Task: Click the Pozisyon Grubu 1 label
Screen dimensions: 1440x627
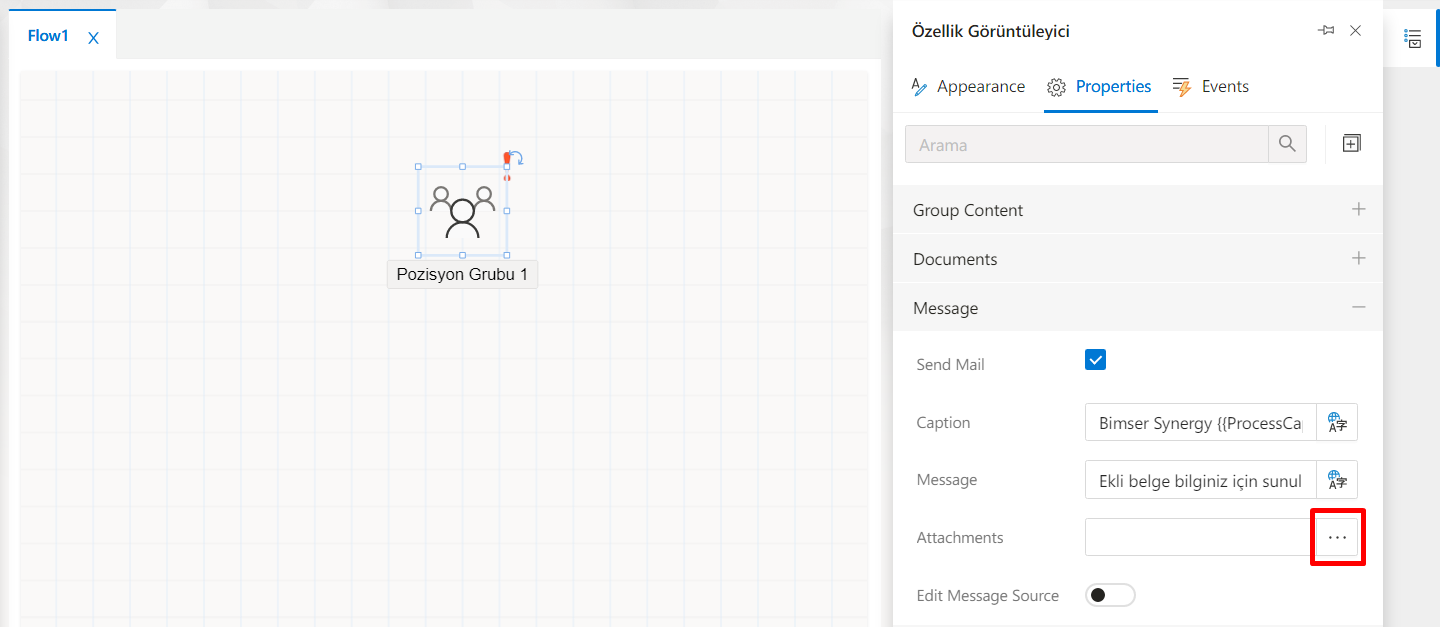Action: pos(462,274)
